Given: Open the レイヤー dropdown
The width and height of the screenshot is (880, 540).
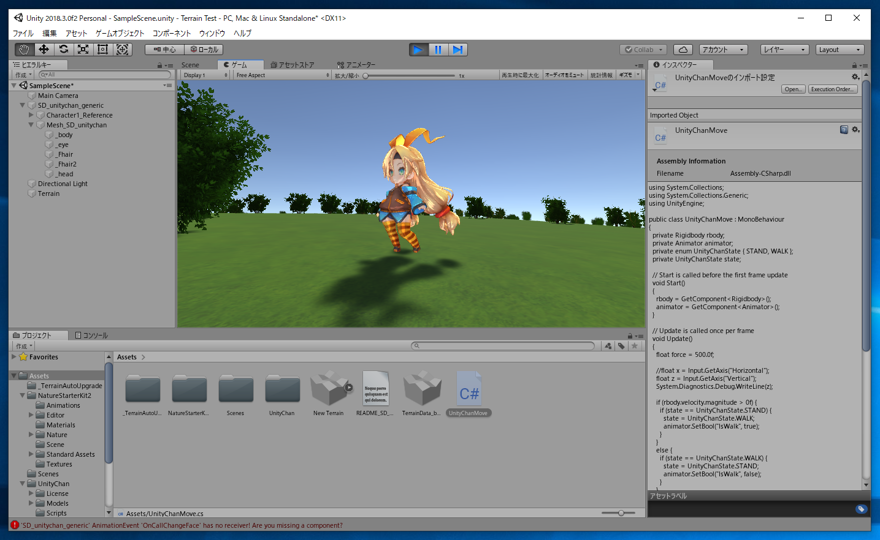Looking at the screenshot, I should pyautogui.click(x=784, y=49).
